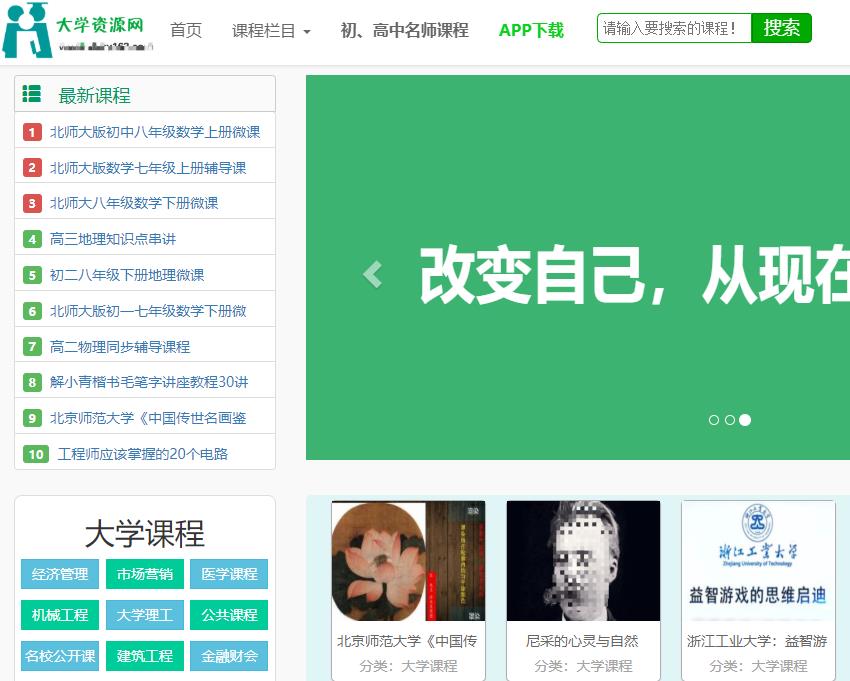Image resolution: width=850 pixels, height=681 pixels.
Task: Open the 建筑工程 category tag
Action: click(145, 656)
